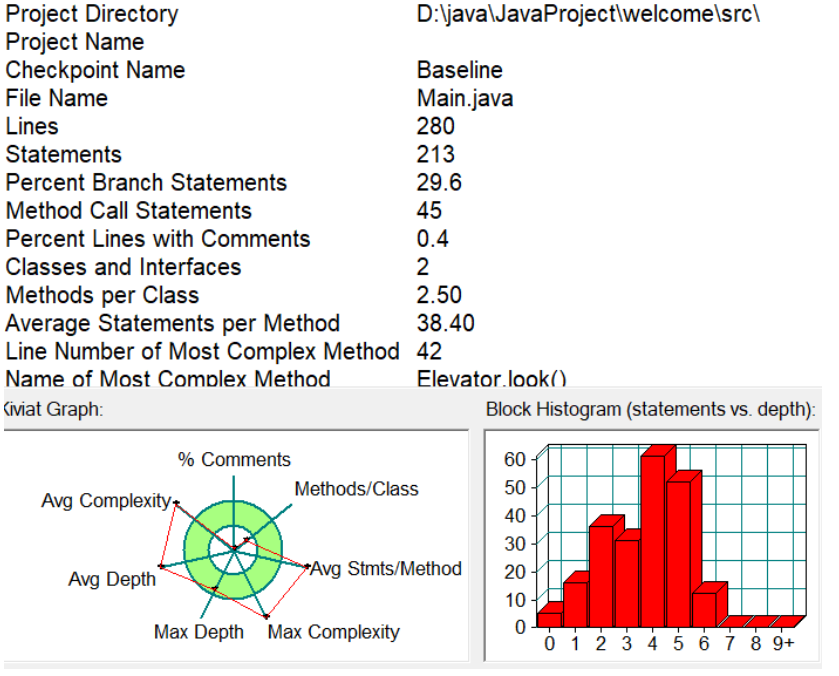
Task: Click the 'Max Depth' axis label
Action: (199, 632)
